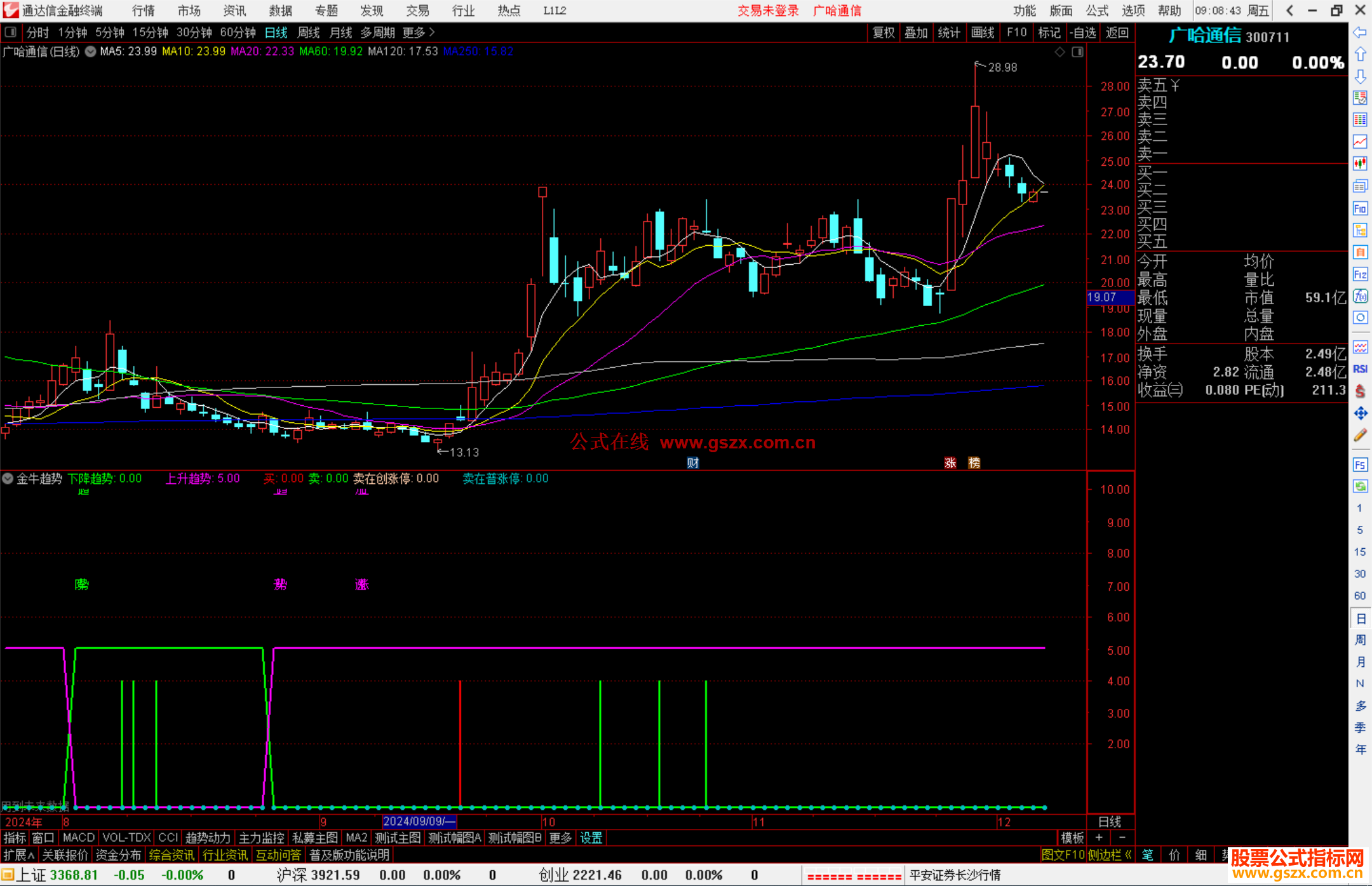Select the 周线 period tab
The height and width of the screenshot is (886, 1372).
coord(309,32)
